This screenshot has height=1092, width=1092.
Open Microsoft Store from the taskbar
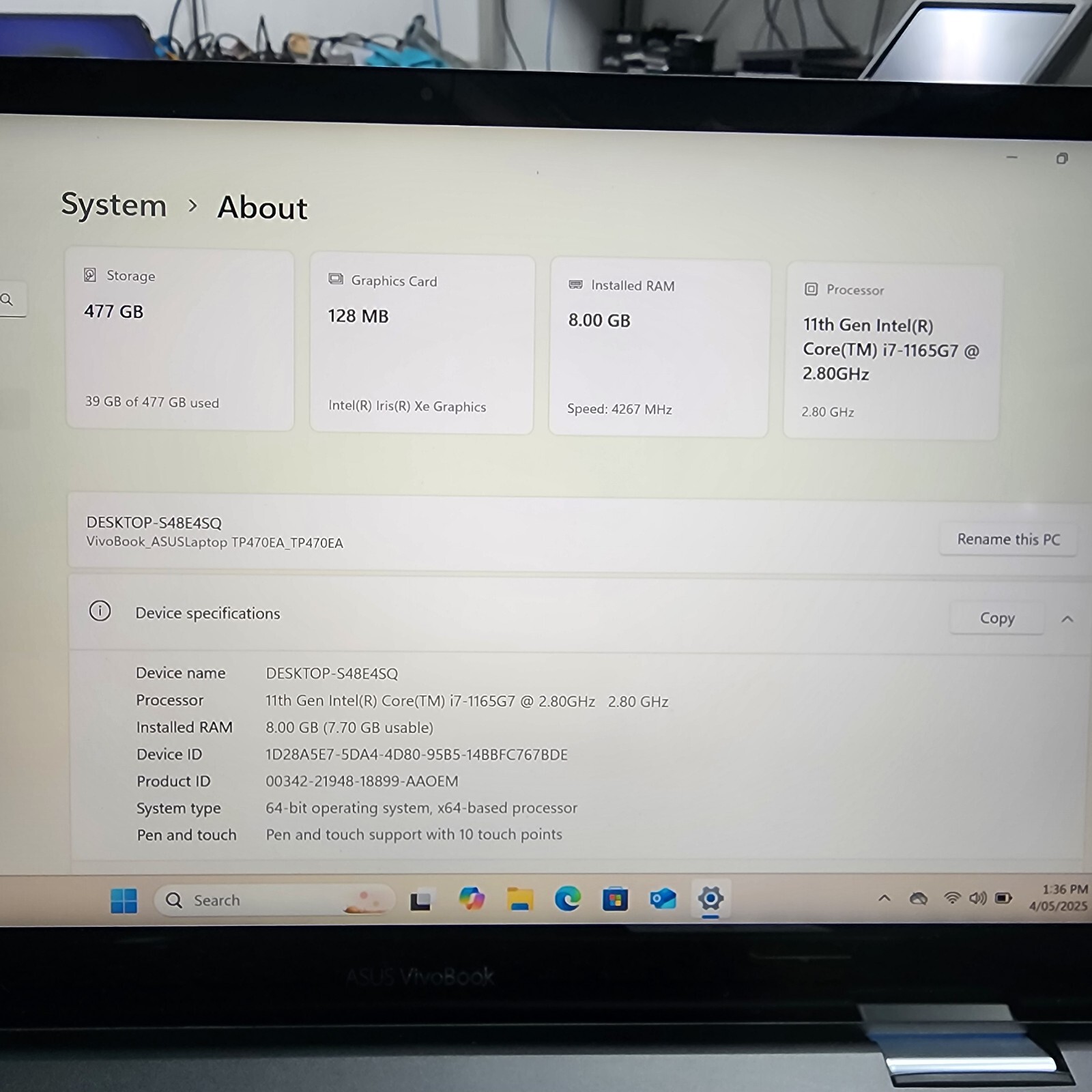coord(615,899)
